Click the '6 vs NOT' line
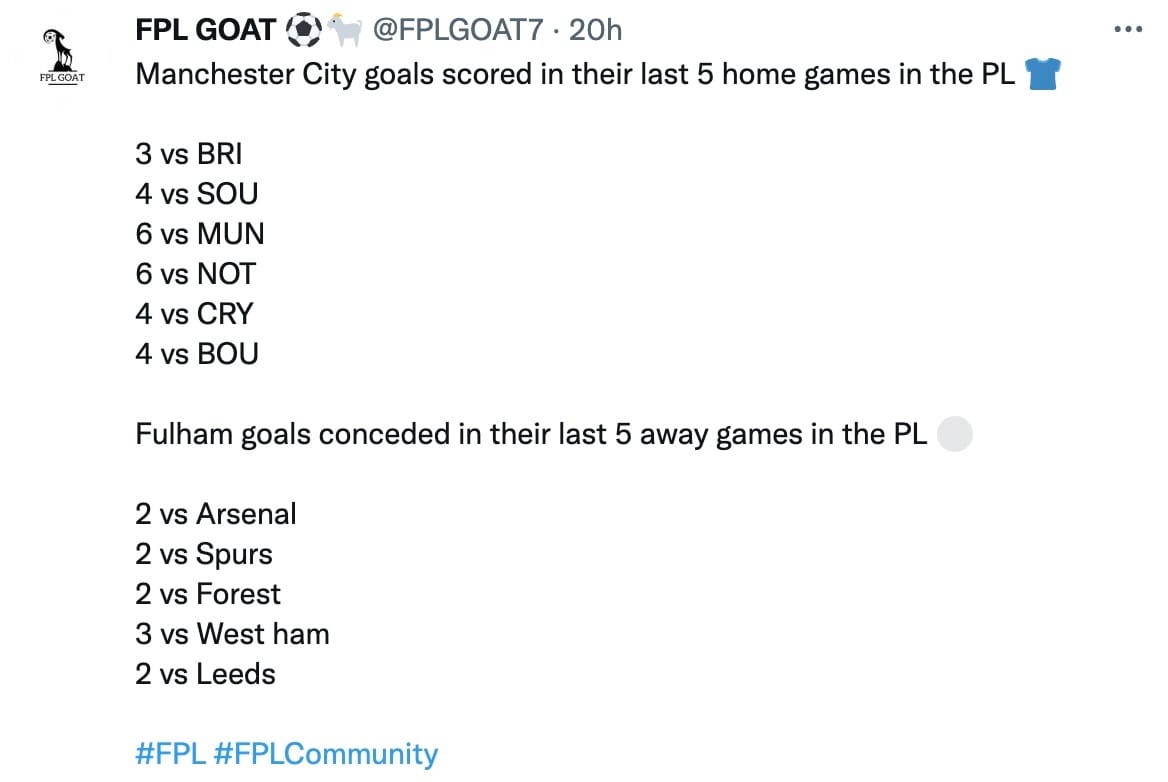Viewport: 1168px width, 782px height. [196, 274]
